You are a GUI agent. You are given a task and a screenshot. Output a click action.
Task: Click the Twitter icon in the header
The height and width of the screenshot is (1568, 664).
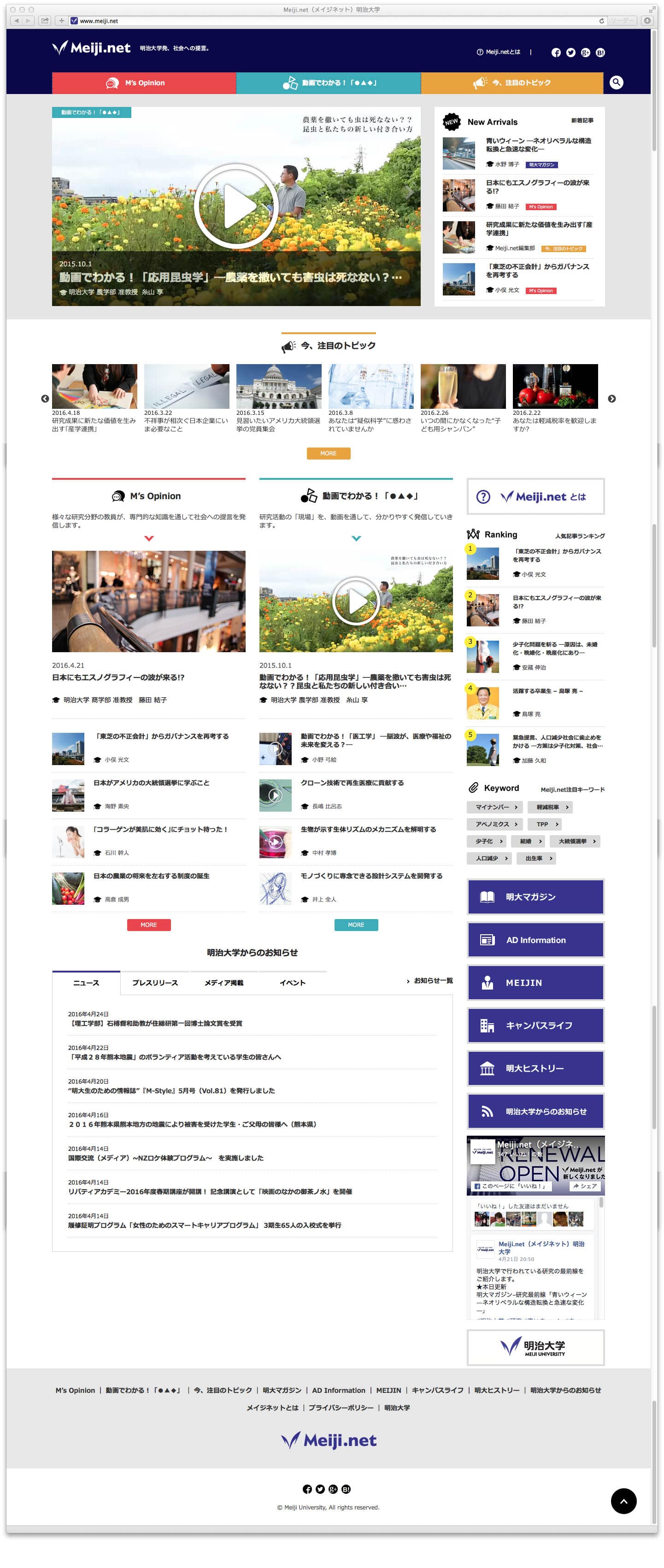tap(570, 53)
